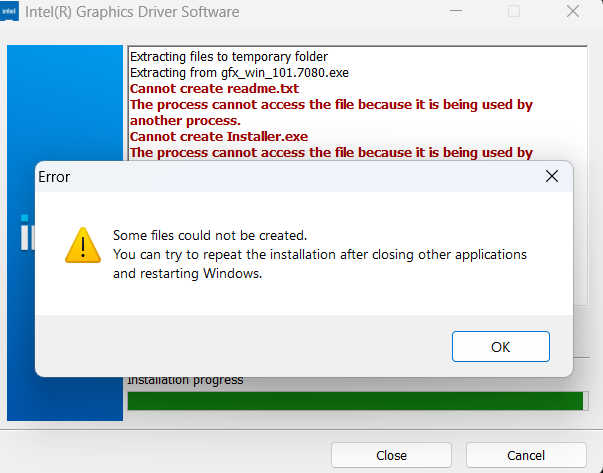Image resolution: width=603 pixels, height=473 pixels.
Task: Click the 'and restarting Windows.' message line
Action: [187, 273]
